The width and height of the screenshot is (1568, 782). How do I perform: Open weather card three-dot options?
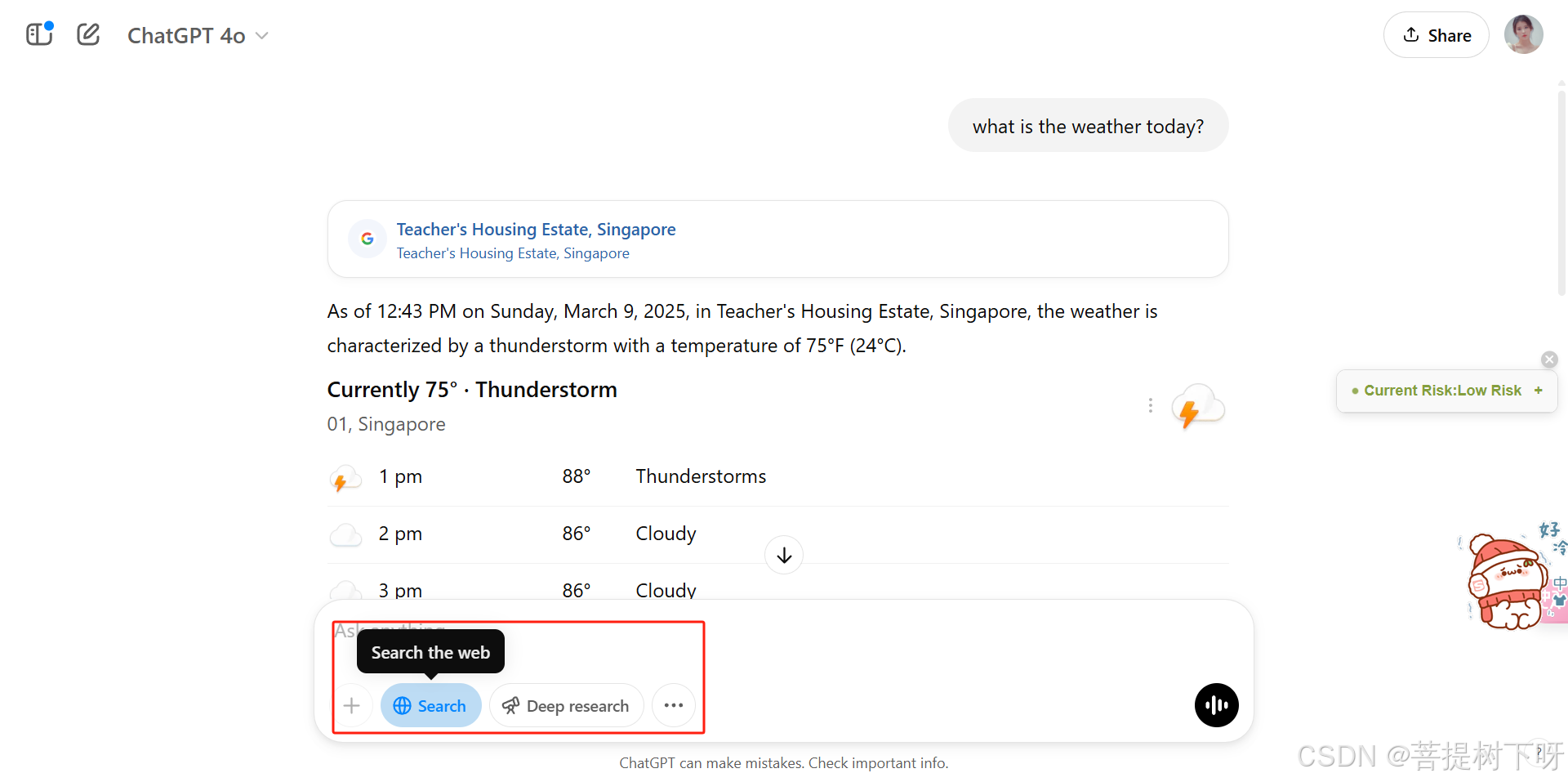(1150, 405)
